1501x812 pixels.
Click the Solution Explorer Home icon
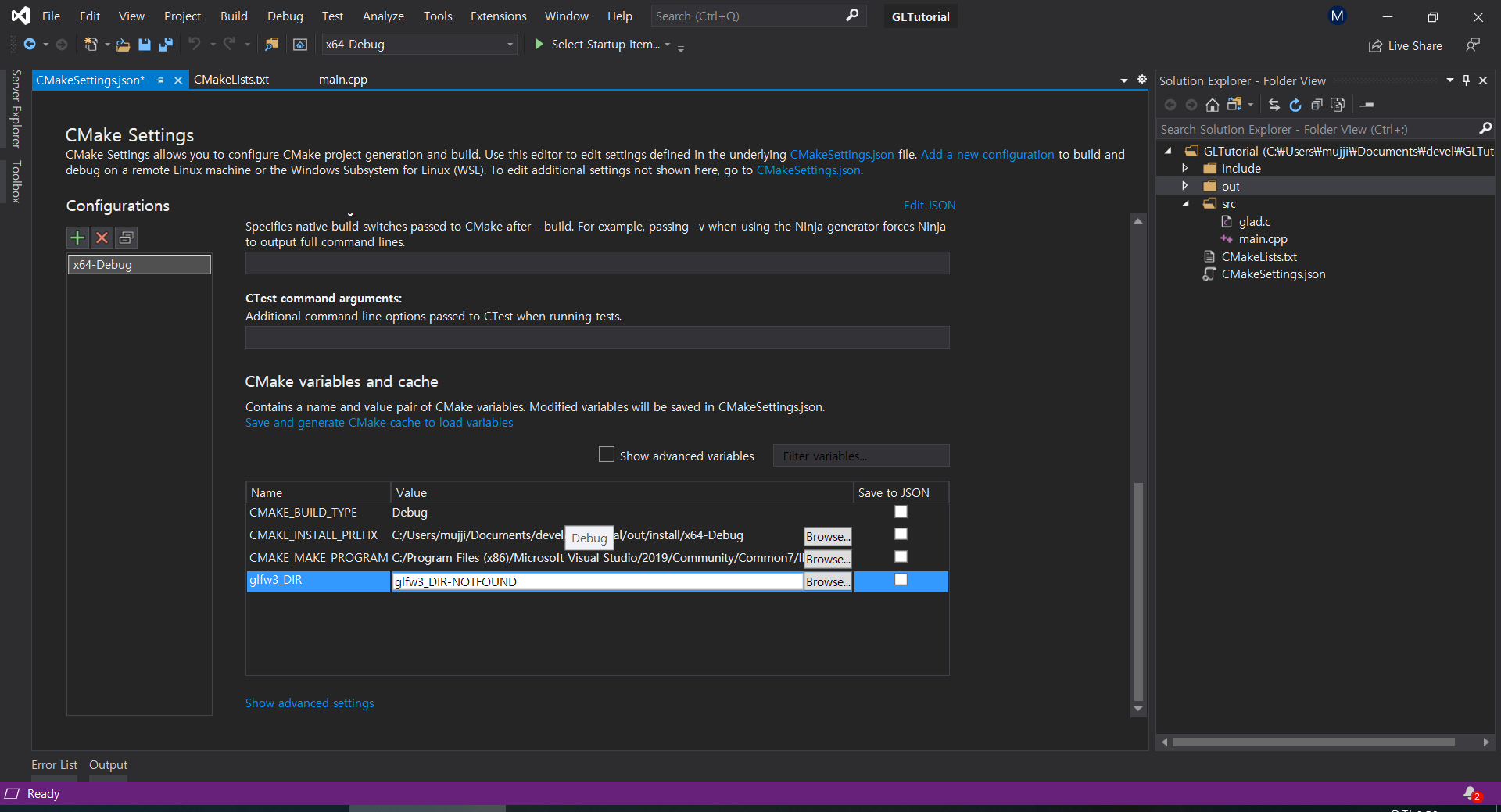pyautogui.click(x=1213, y=105)
